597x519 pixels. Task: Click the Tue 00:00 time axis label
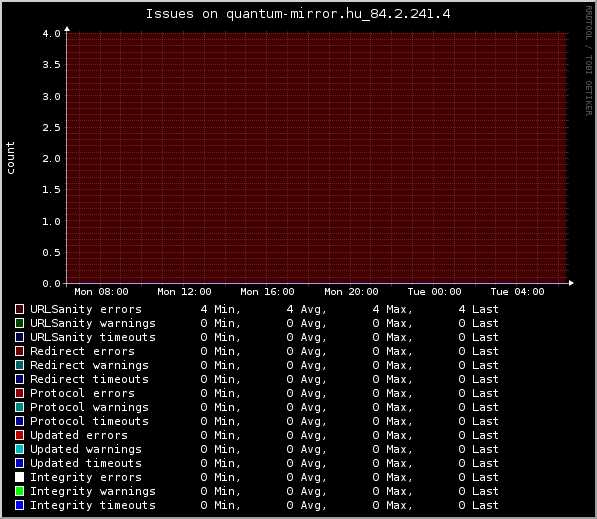coord(434,292)
